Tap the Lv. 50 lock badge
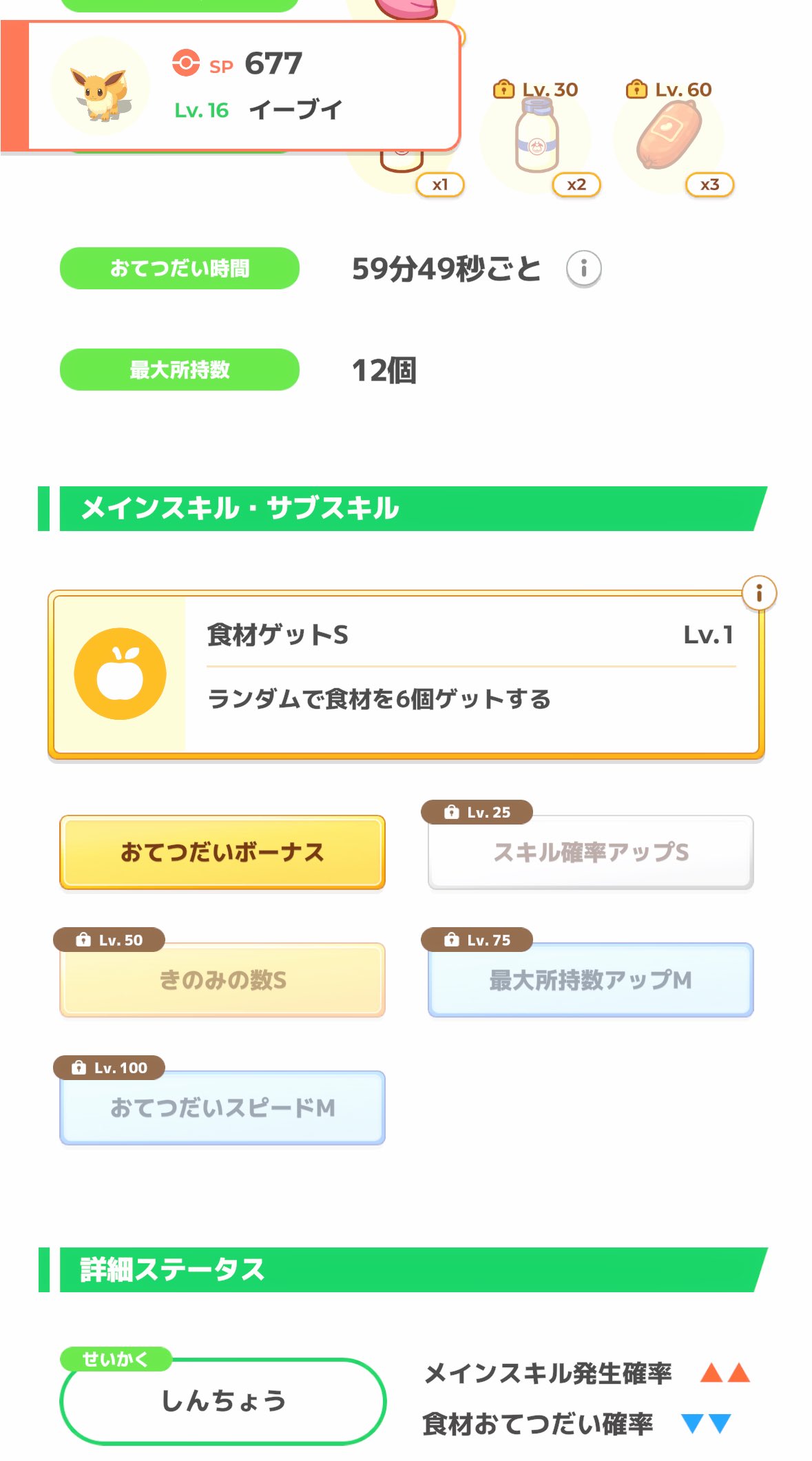 (x=109, y=940)
